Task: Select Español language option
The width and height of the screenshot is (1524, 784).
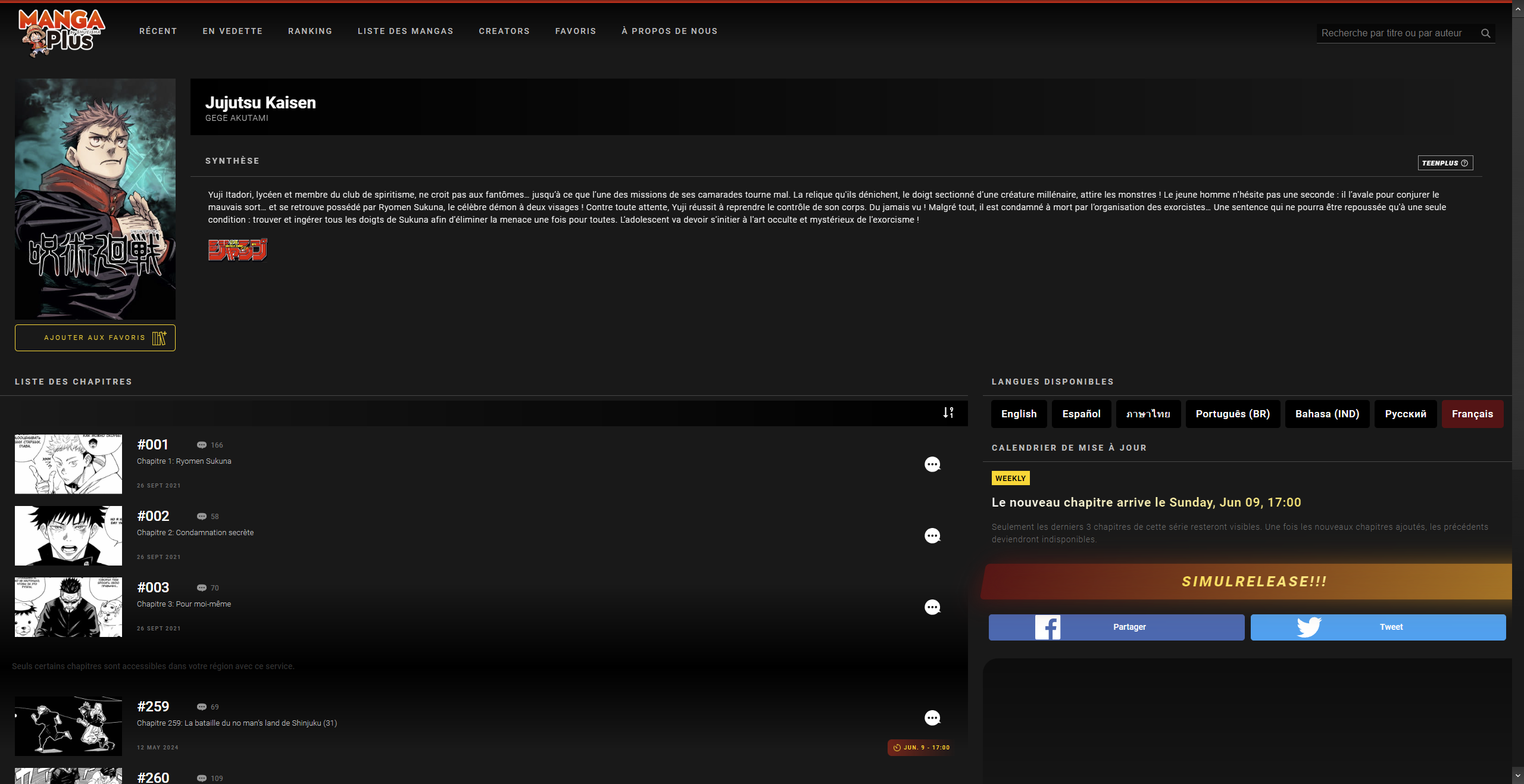Action: 1081,414
